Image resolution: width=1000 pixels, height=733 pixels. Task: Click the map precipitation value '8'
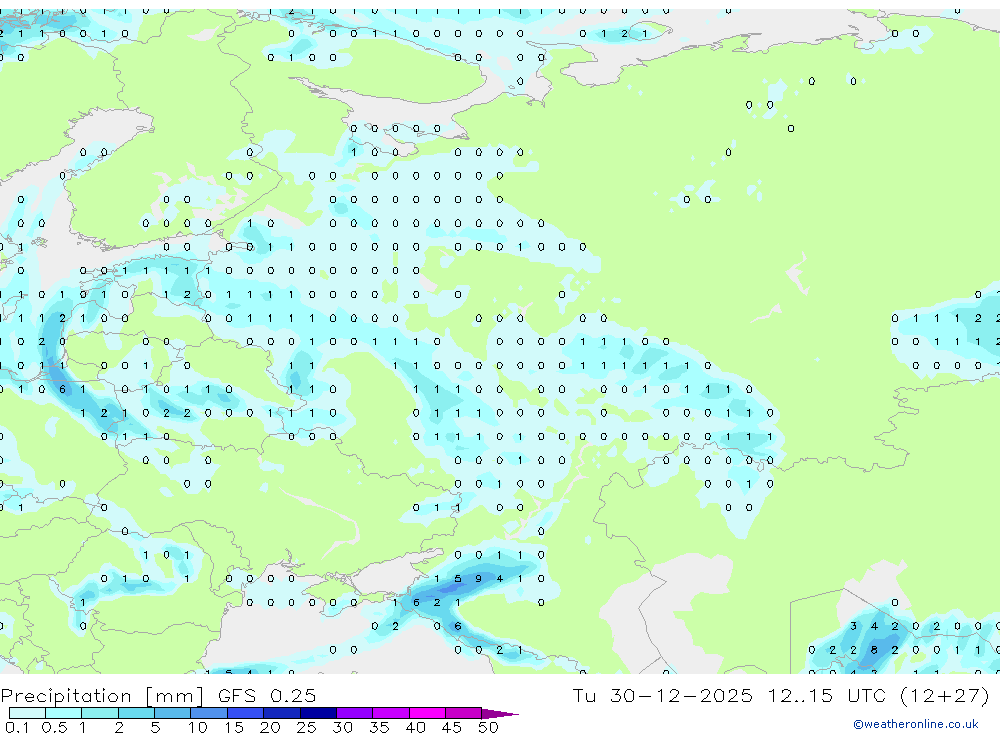[874, 650]
